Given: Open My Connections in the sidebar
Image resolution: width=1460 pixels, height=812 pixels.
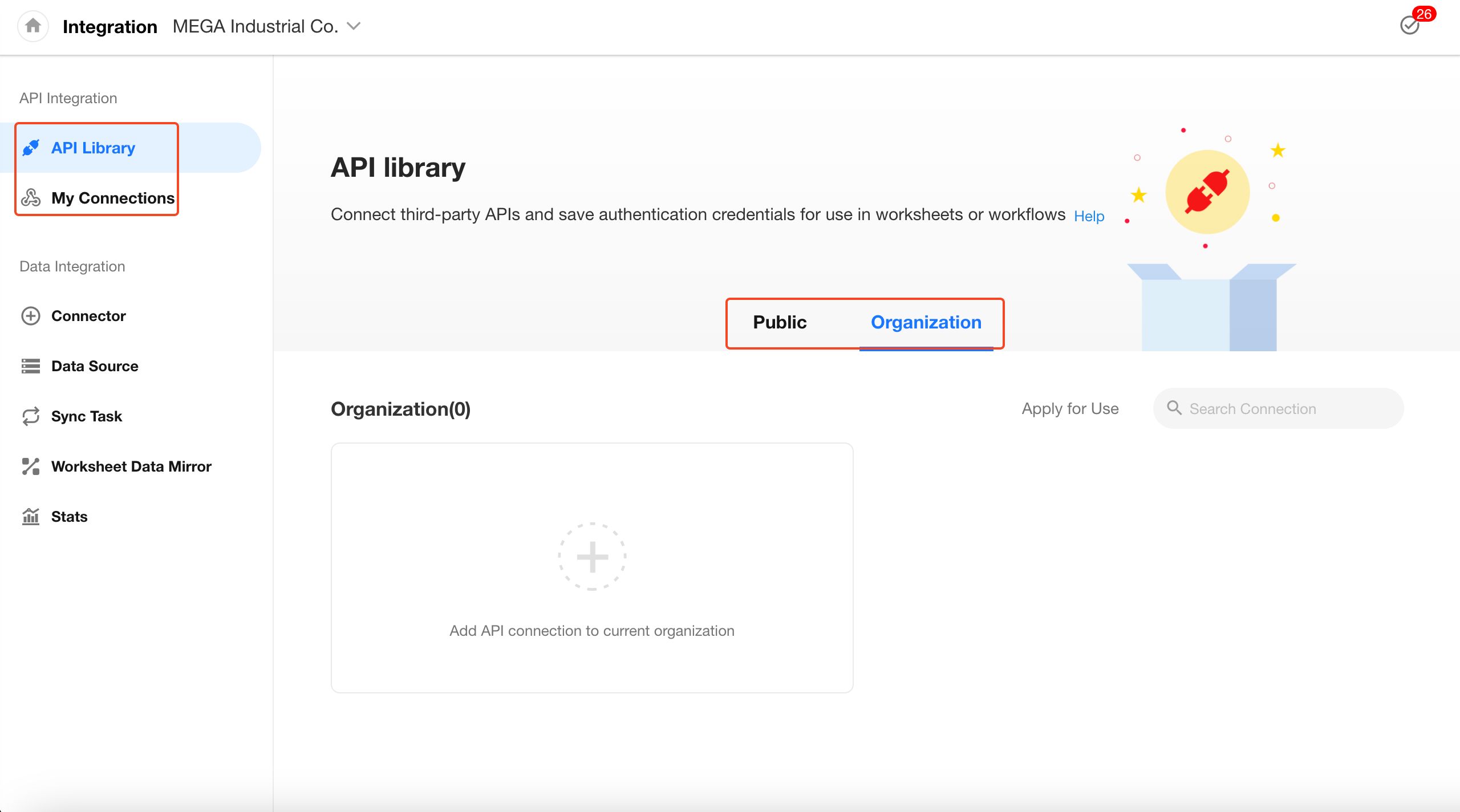Looking at the screenshot, I should pos(113,198).
